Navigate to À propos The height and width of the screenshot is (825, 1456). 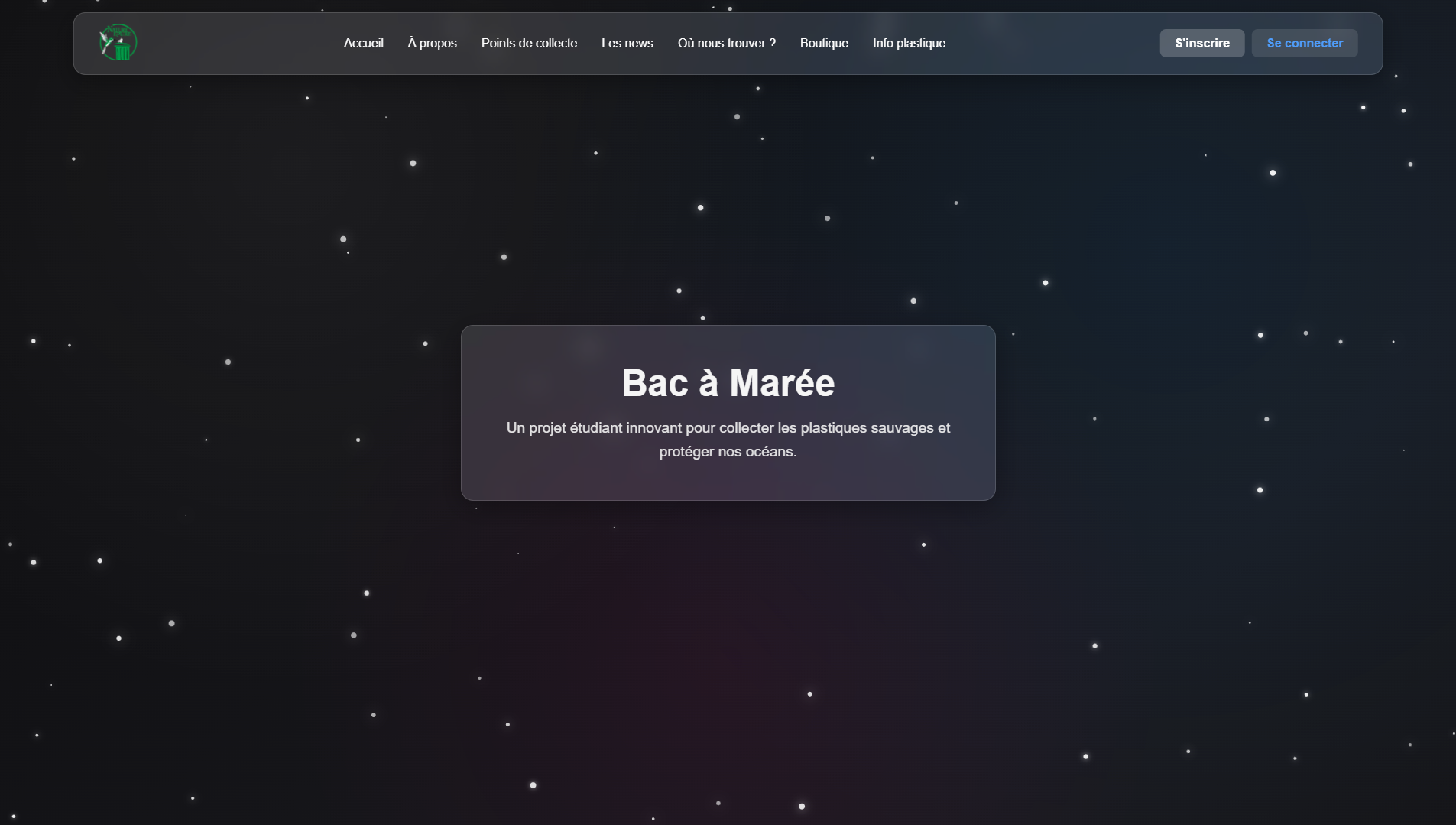433,43
